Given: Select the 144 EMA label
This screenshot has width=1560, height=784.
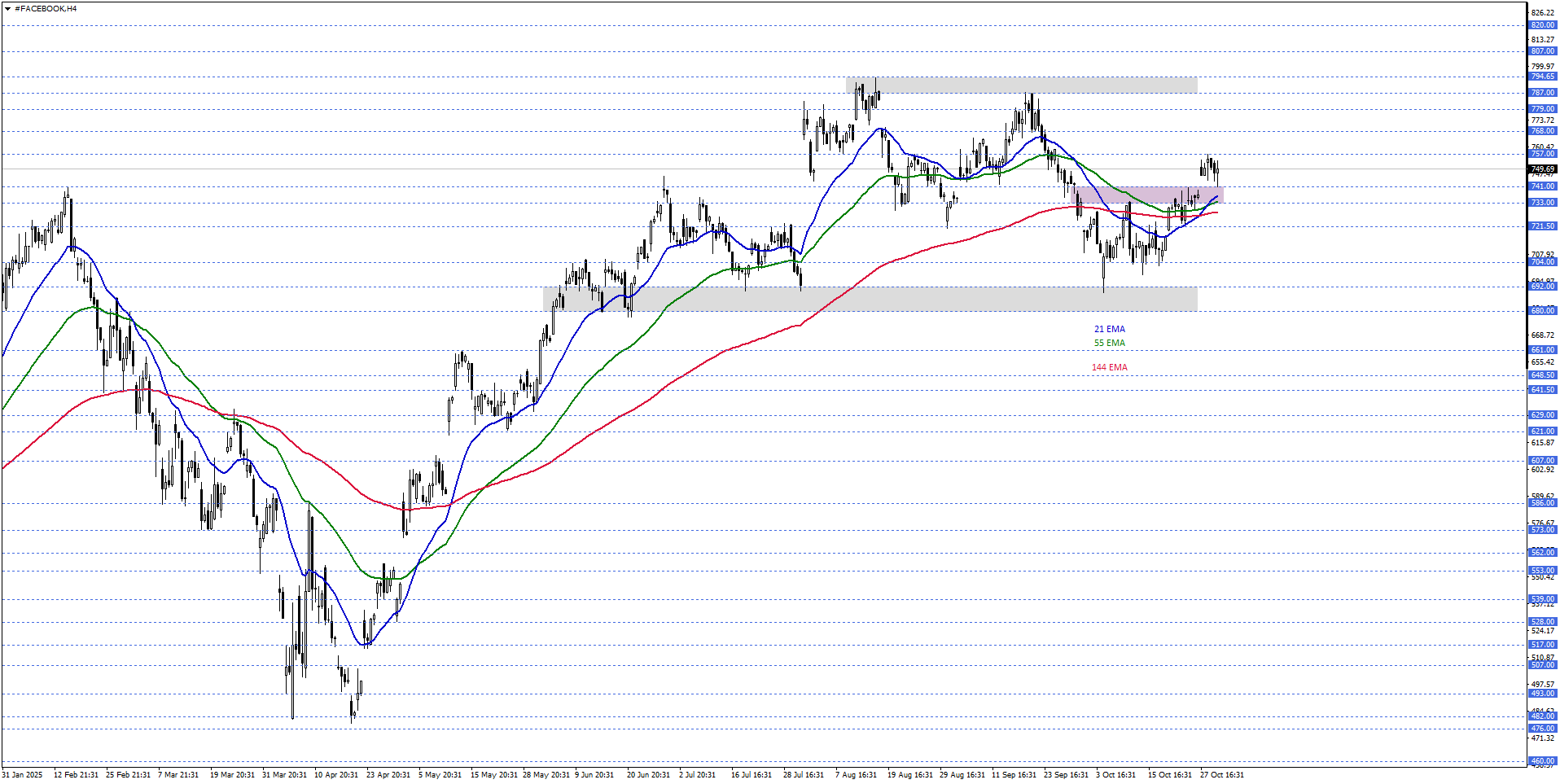Looking at the screenshot, I should 1109,368.
